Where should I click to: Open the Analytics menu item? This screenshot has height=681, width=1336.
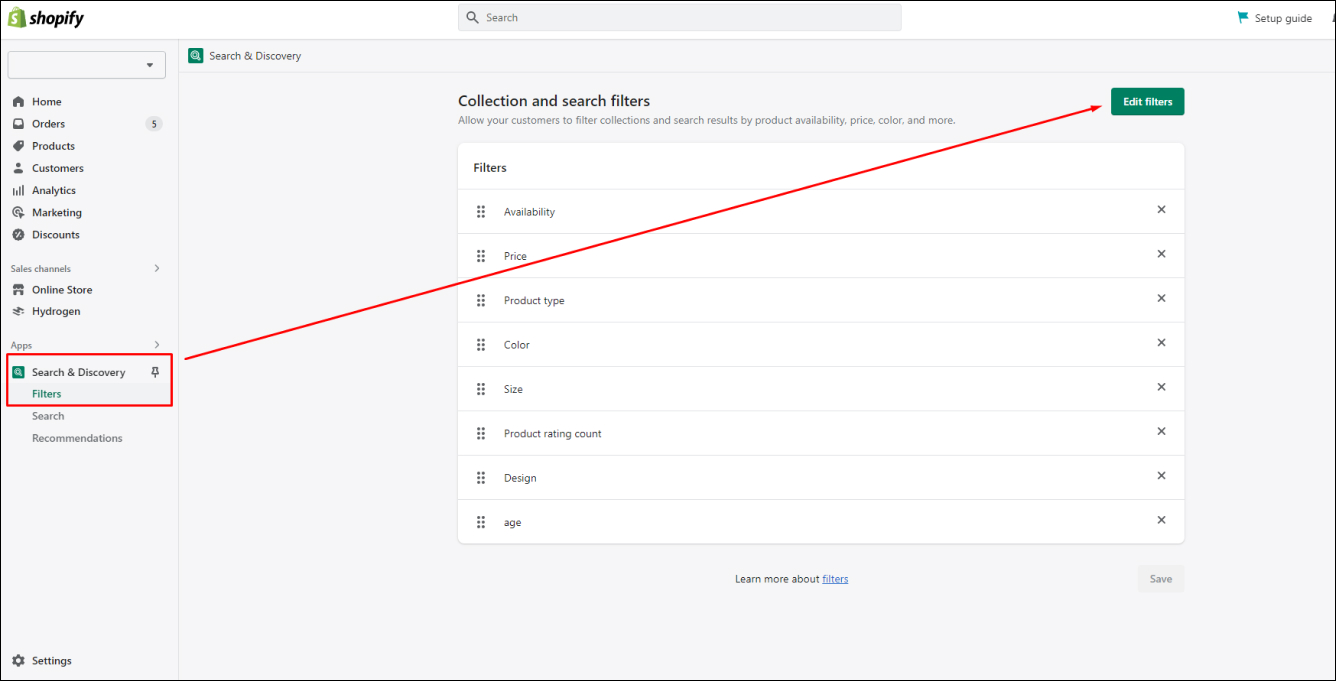pos(54,190)
